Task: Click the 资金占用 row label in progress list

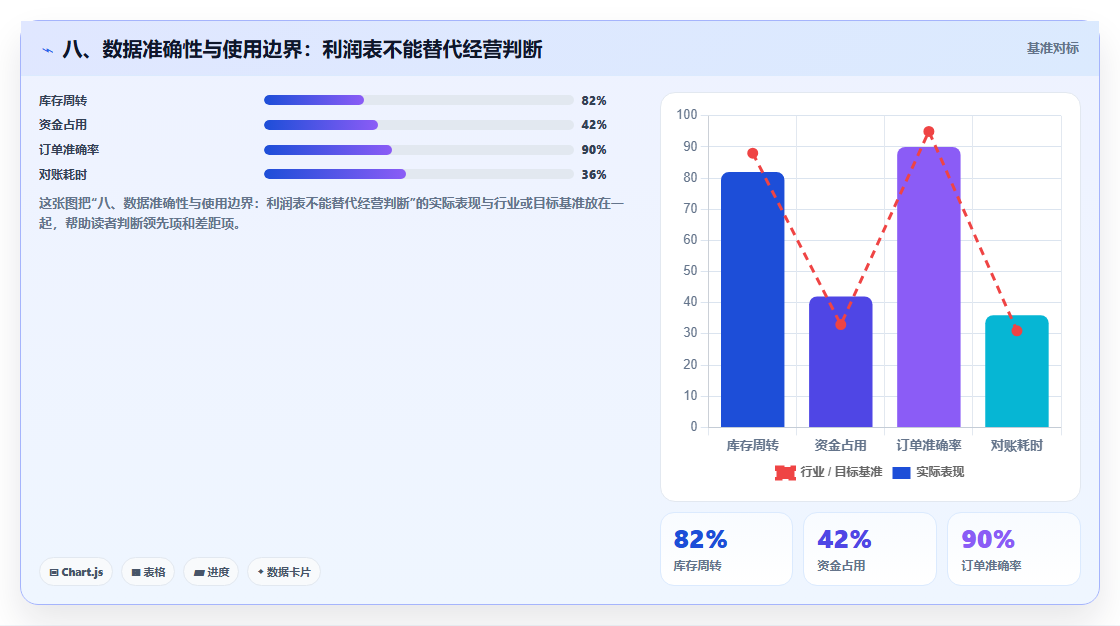Action: pyautogui.click(x=63, y=125)
